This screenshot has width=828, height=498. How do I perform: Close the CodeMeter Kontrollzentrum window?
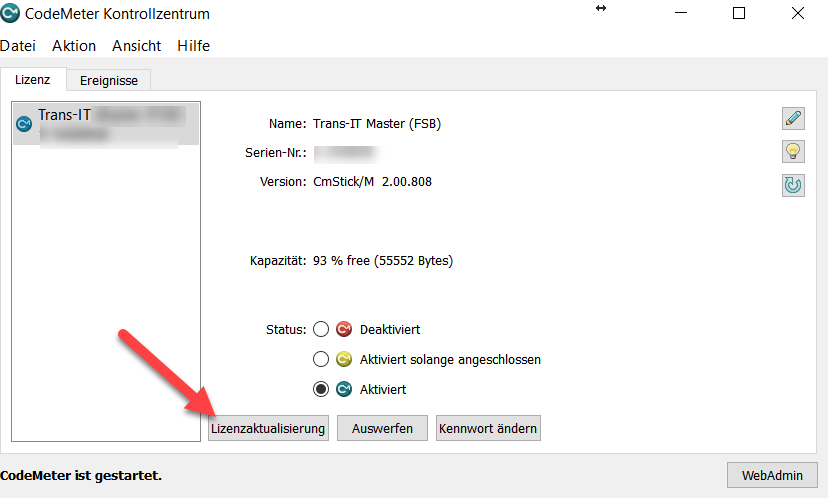(x=798, y=13)
